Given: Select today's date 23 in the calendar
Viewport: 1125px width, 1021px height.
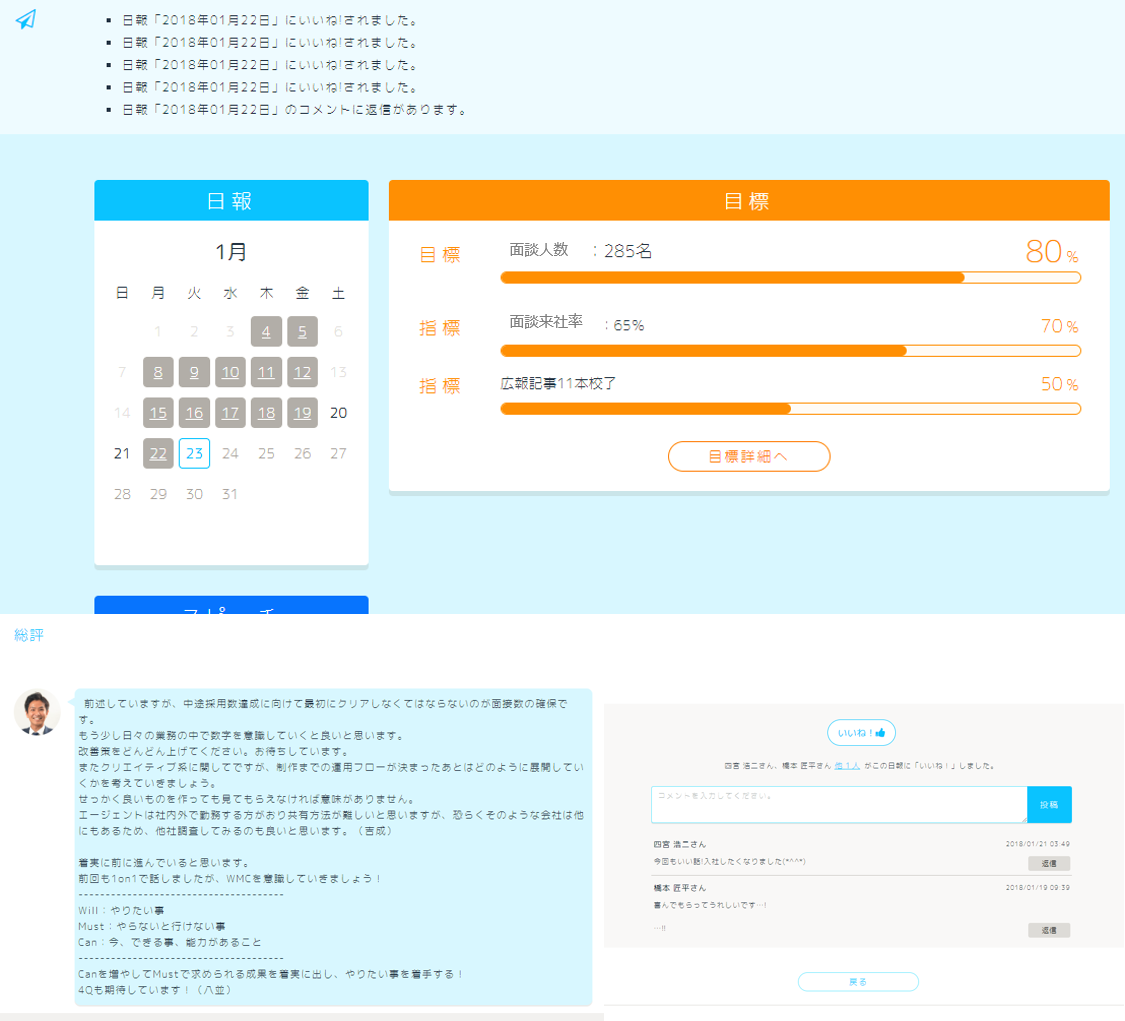Looking at the screenshot, I should click(194, 453).
